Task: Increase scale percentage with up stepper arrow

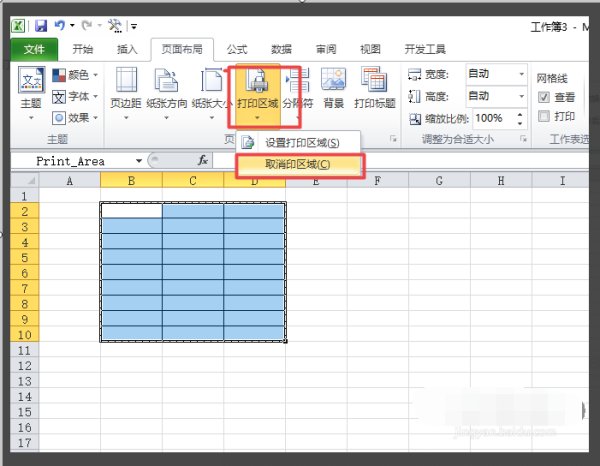Action: [520, 114]
